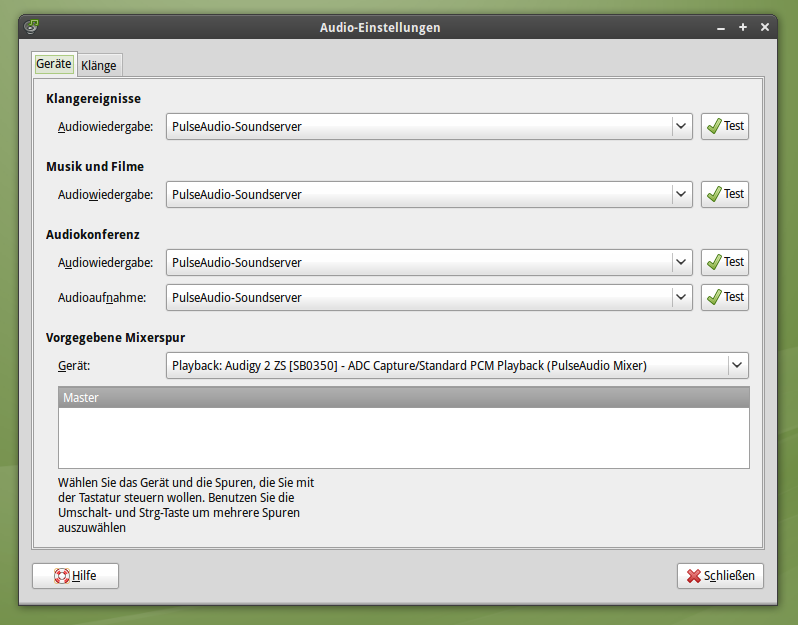The height and width of the screenshot is (625, 798).
Task: Expand Musik und Filme playback dropdown arrow
Action: [x=681, y=194]
